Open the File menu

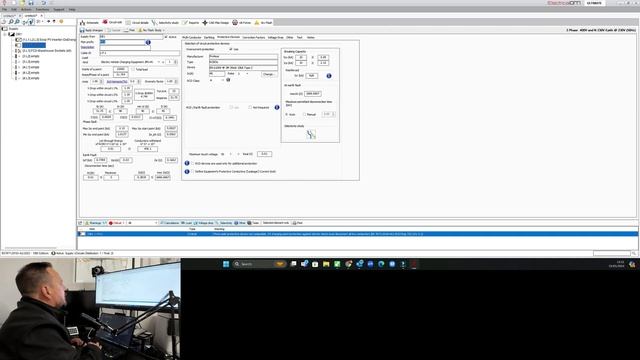click(x=4, y=9)
